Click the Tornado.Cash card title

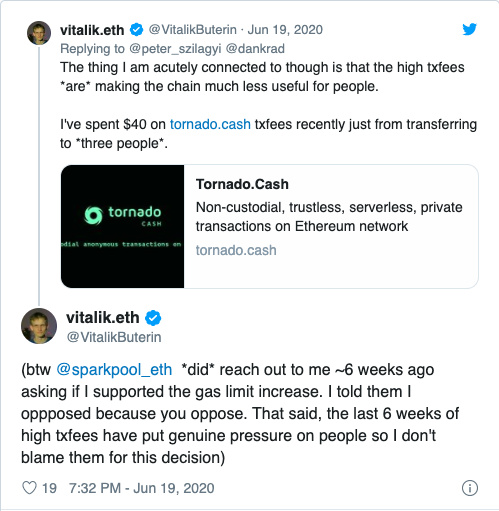[242, 184]
